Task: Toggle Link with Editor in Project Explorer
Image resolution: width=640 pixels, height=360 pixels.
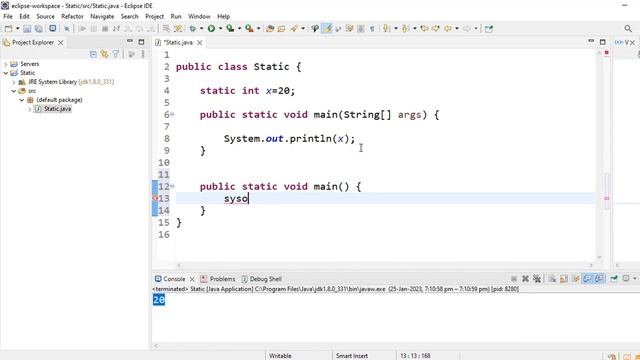Action: tap(104, 54)
